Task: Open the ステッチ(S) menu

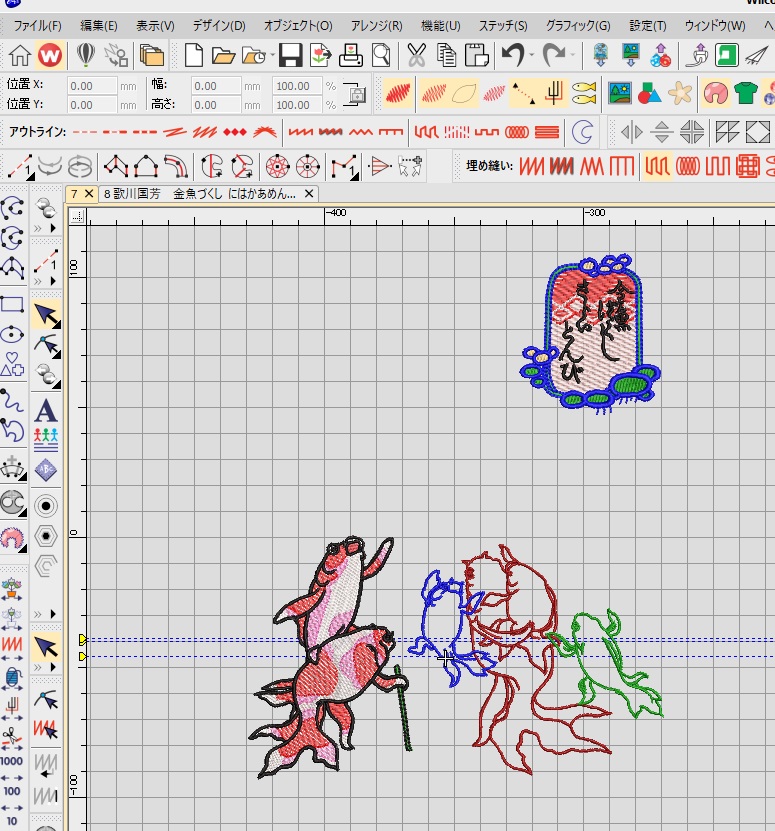Action: coord(503,25)
